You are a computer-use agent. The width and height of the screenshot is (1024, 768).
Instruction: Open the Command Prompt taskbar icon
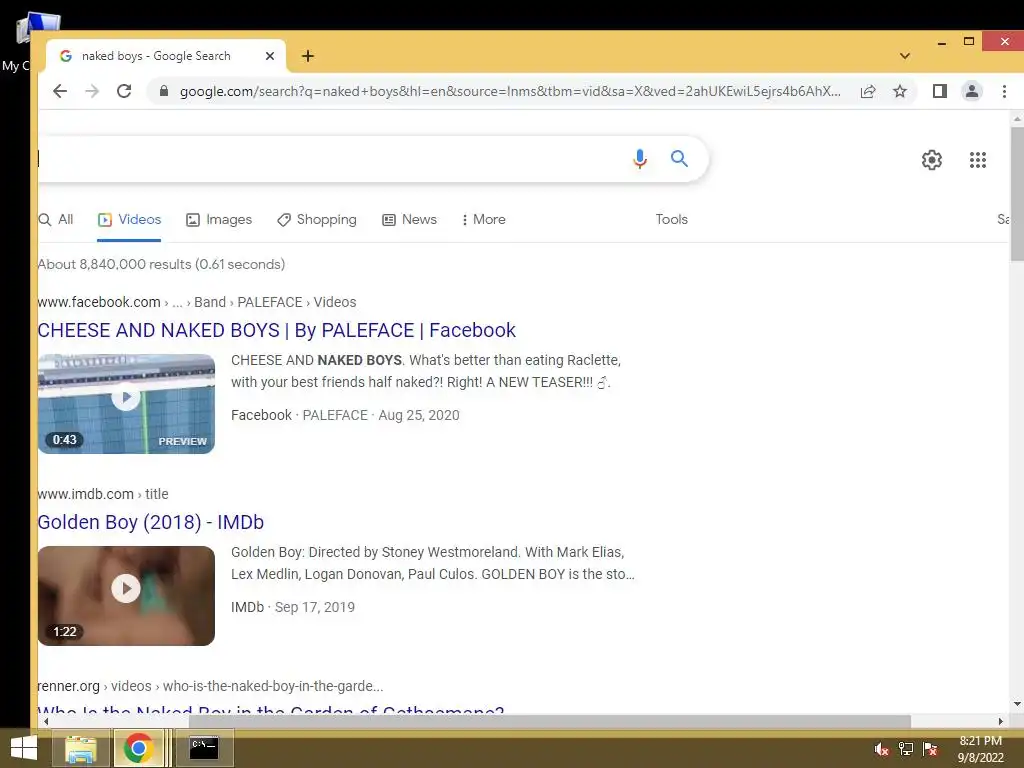(x=204, y=748)
